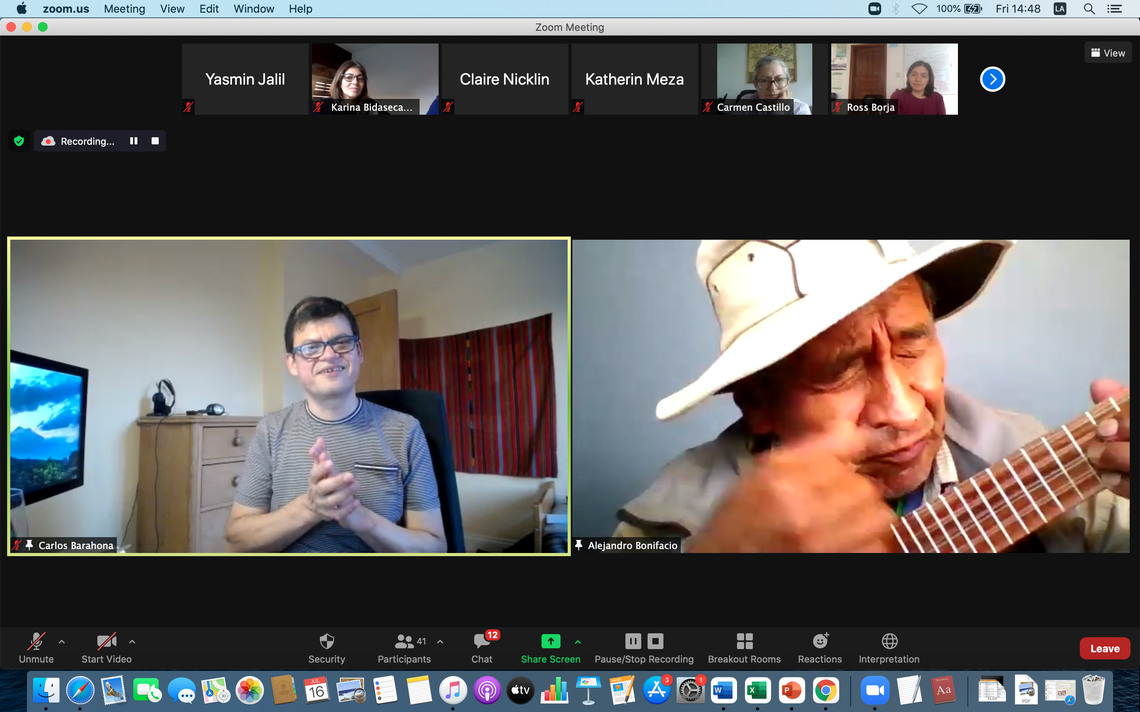The image size is (1140, 712).
Task: Show next participants with blue arrow
Action: click(x=992, y=79)
